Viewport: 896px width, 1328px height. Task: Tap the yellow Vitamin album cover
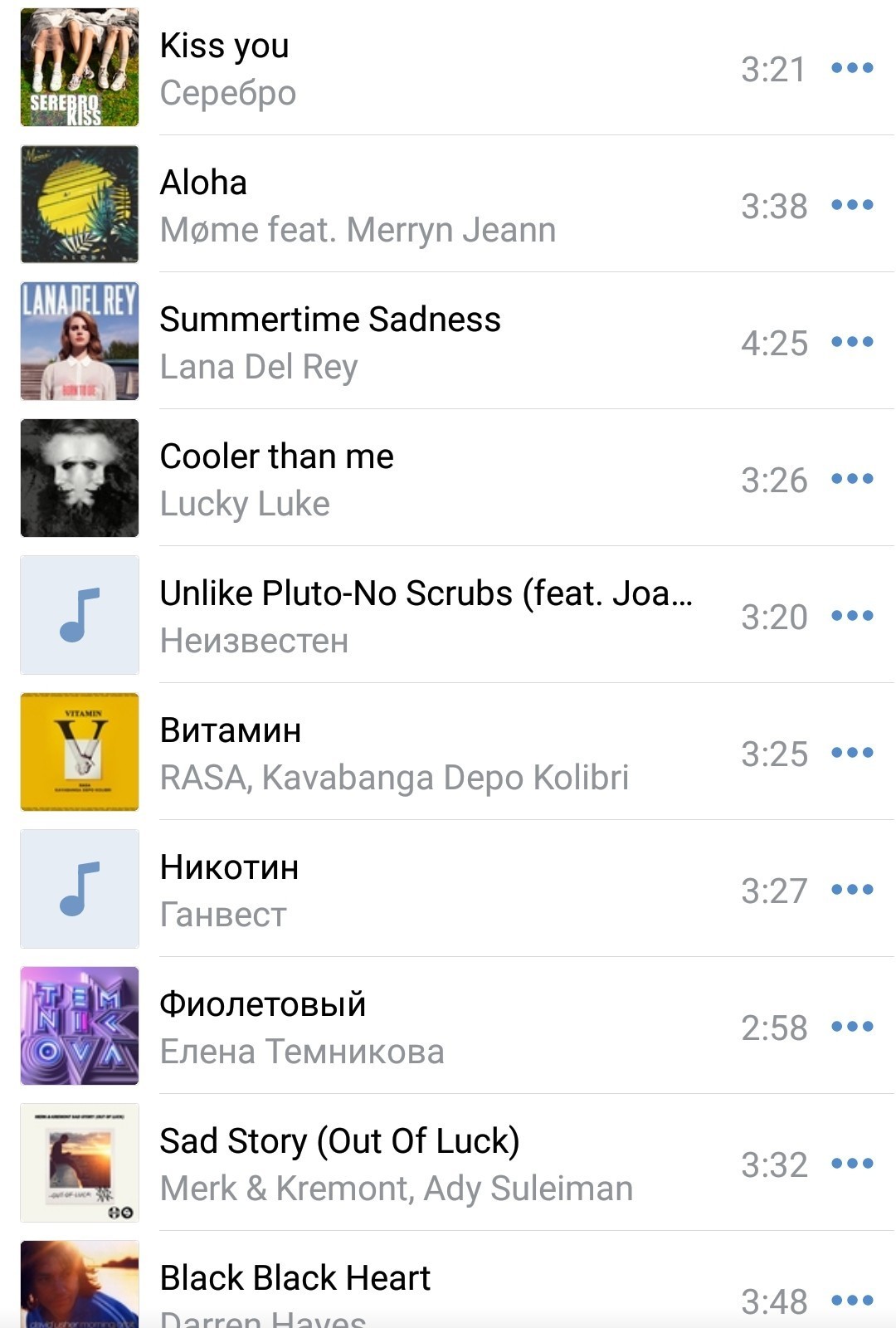coord(80,752)
